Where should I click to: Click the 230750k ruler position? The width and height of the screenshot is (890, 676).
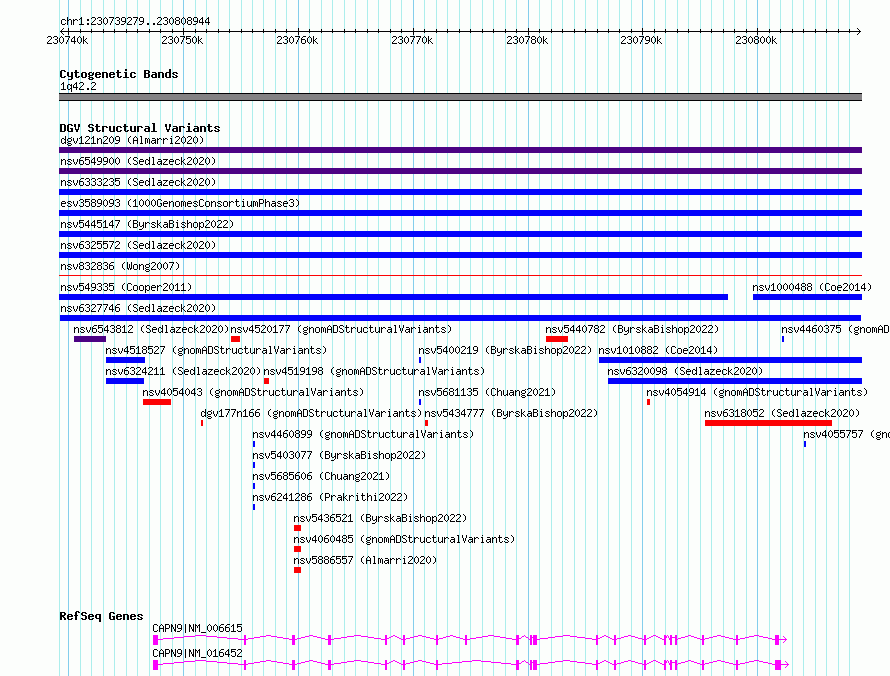(x=182, y=40)
